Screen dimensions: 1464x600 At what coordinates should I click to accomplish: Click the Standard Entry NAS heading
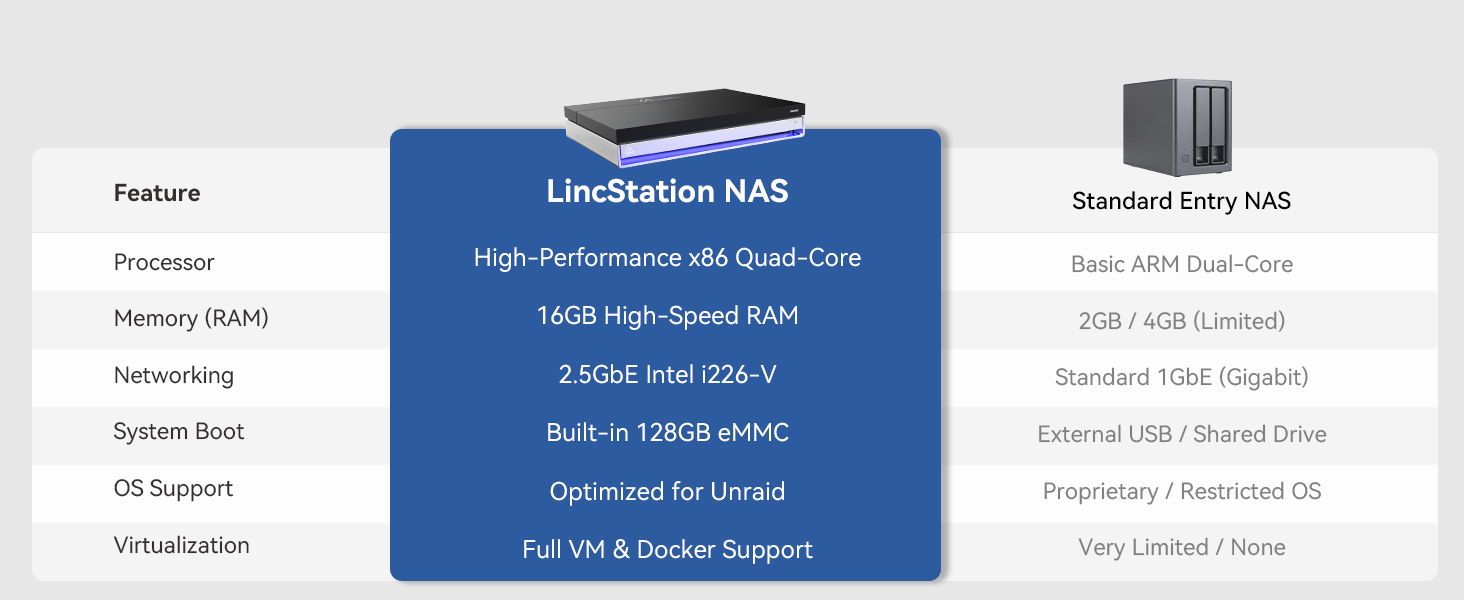coord(1181,201)
